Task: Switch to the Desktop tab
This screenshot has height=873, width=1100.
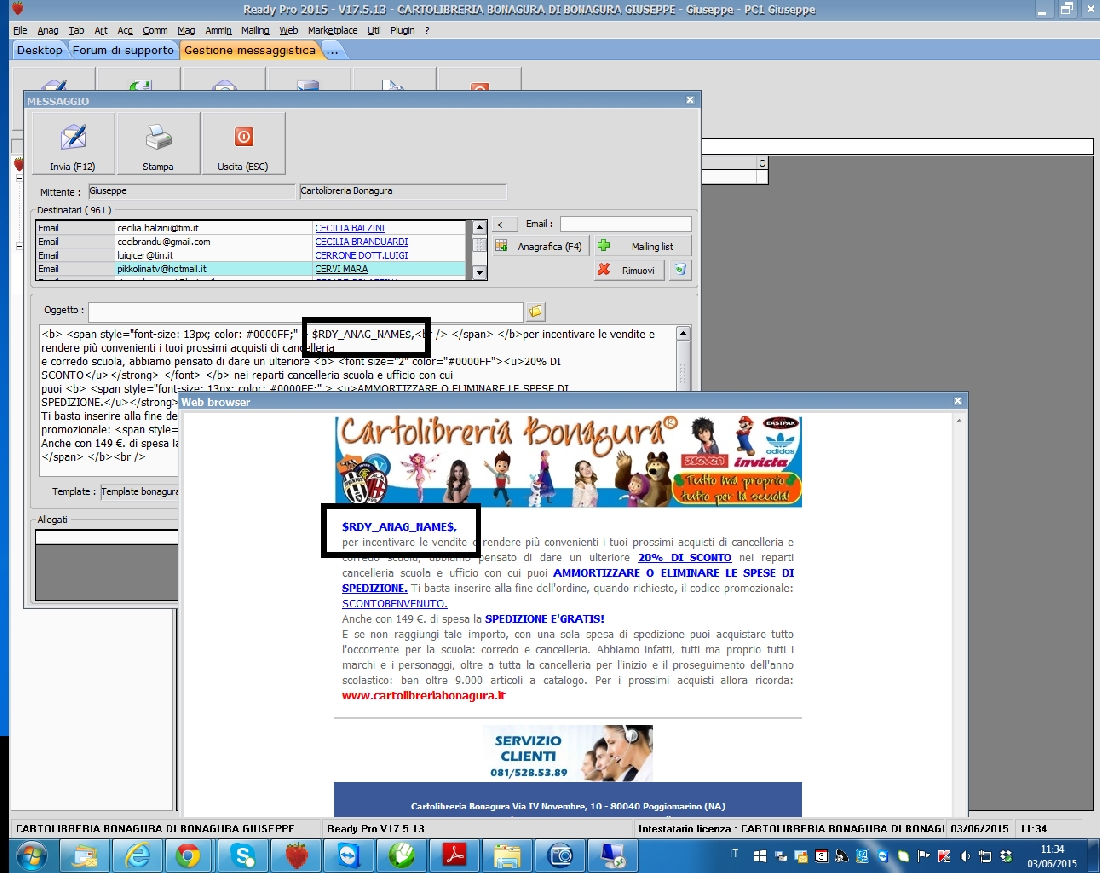Action: pos(39,51)
